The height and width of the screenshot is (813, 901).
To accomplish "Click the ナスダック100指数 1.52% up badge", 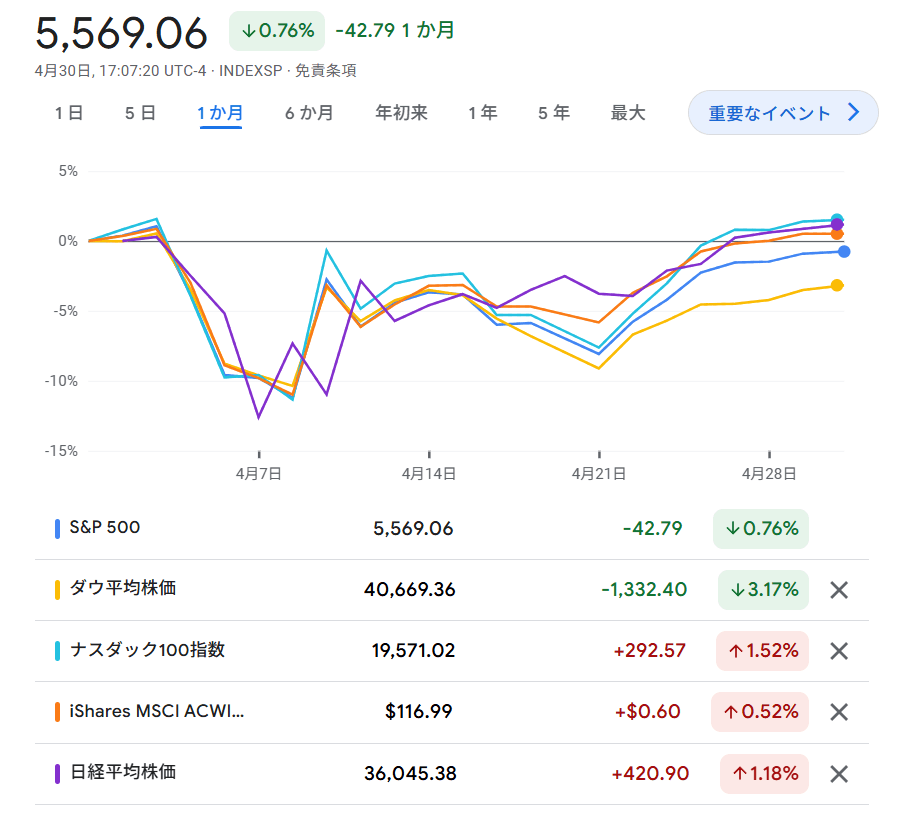I will click(x=763, y=651).
